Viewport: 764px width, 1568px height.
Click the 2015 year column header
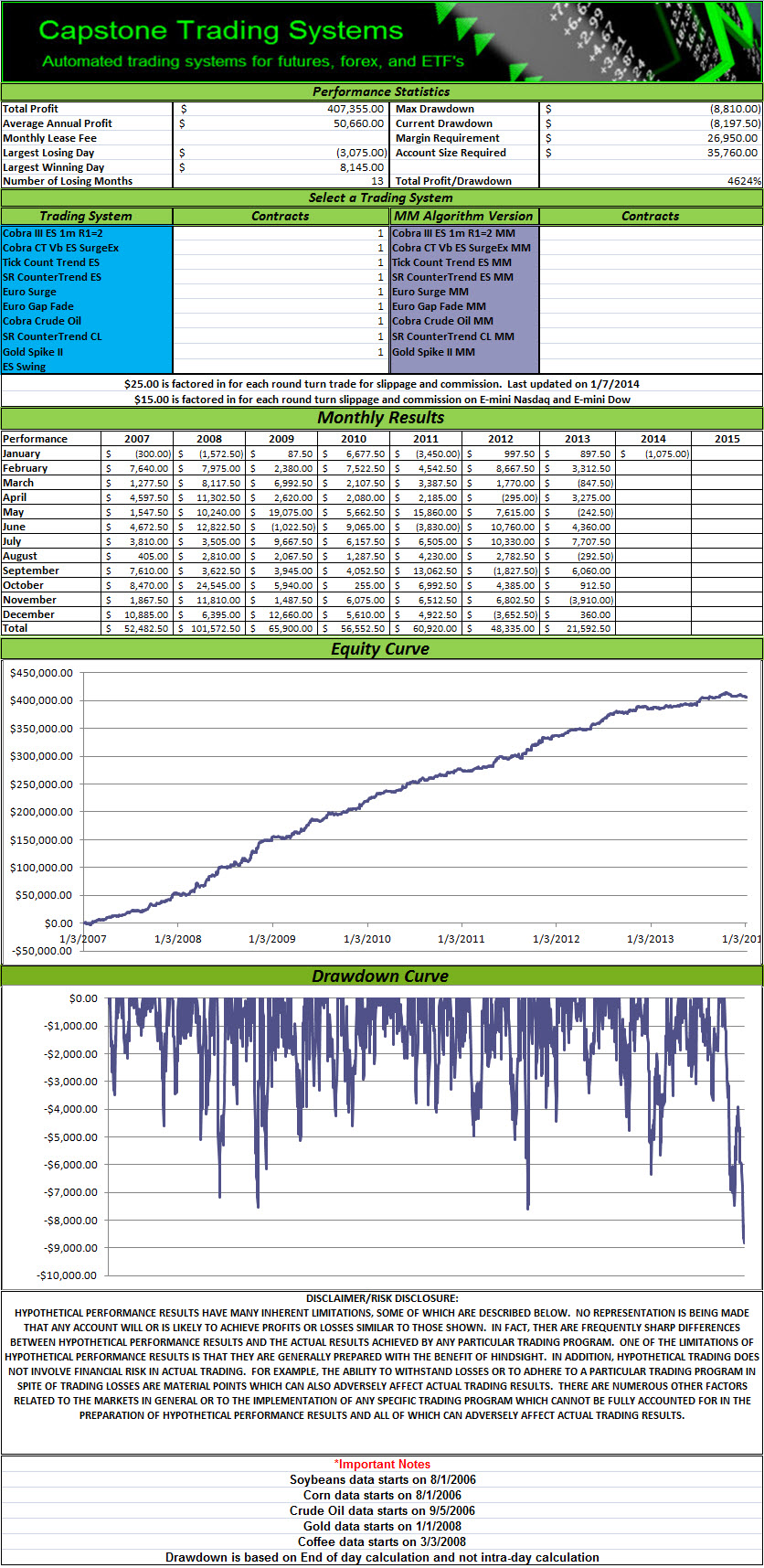[x=727, y=439]
